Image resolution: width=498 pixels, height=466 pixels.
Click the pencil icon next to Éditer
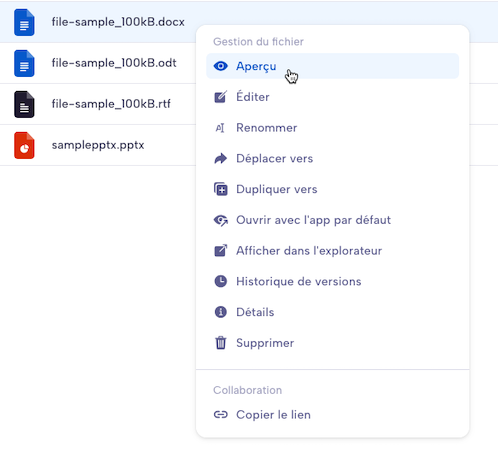pos(220,97)
